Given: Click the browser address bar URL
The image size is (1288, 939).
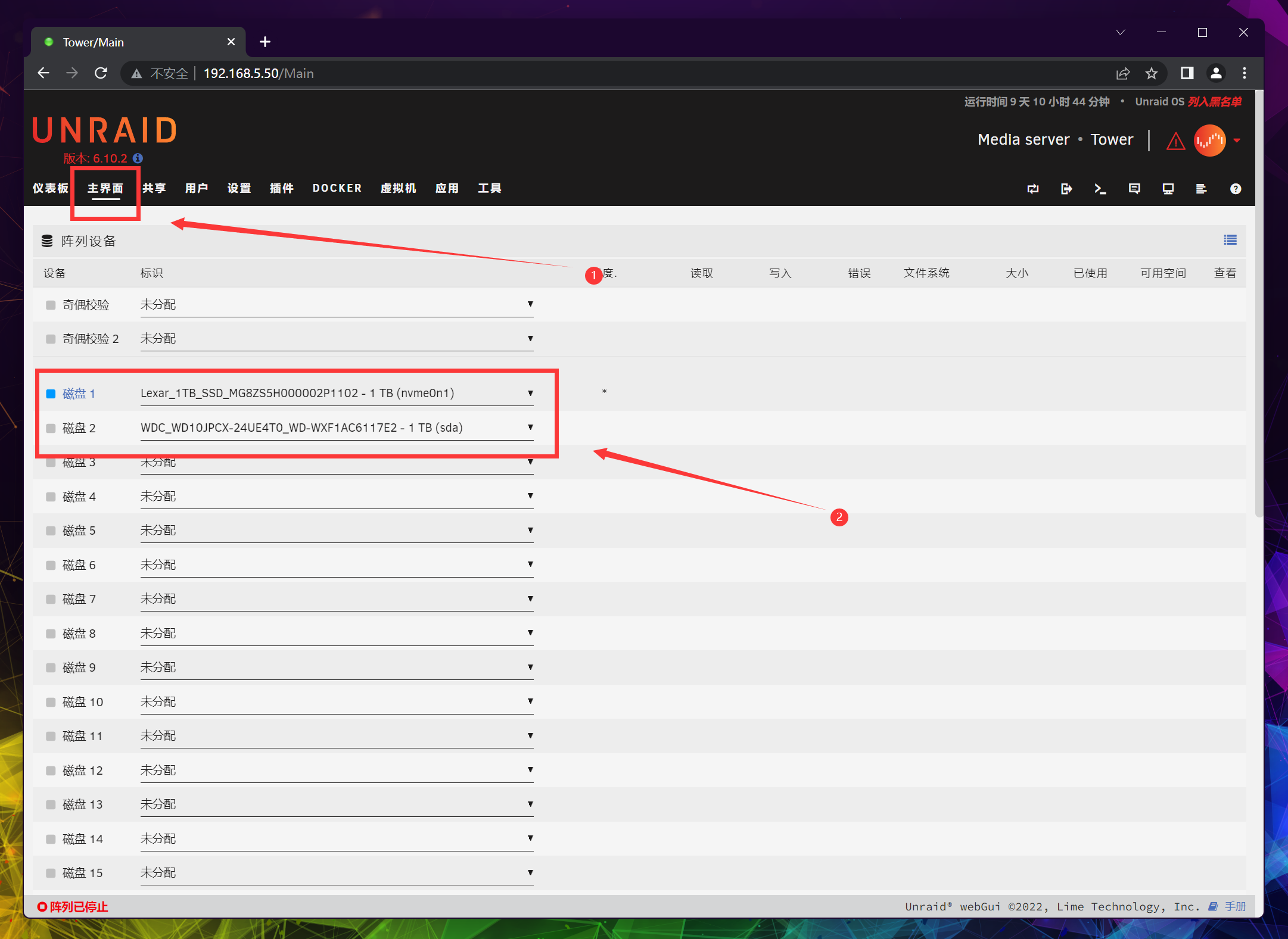Looking at the screenshot, I should (x=259, y=73).
